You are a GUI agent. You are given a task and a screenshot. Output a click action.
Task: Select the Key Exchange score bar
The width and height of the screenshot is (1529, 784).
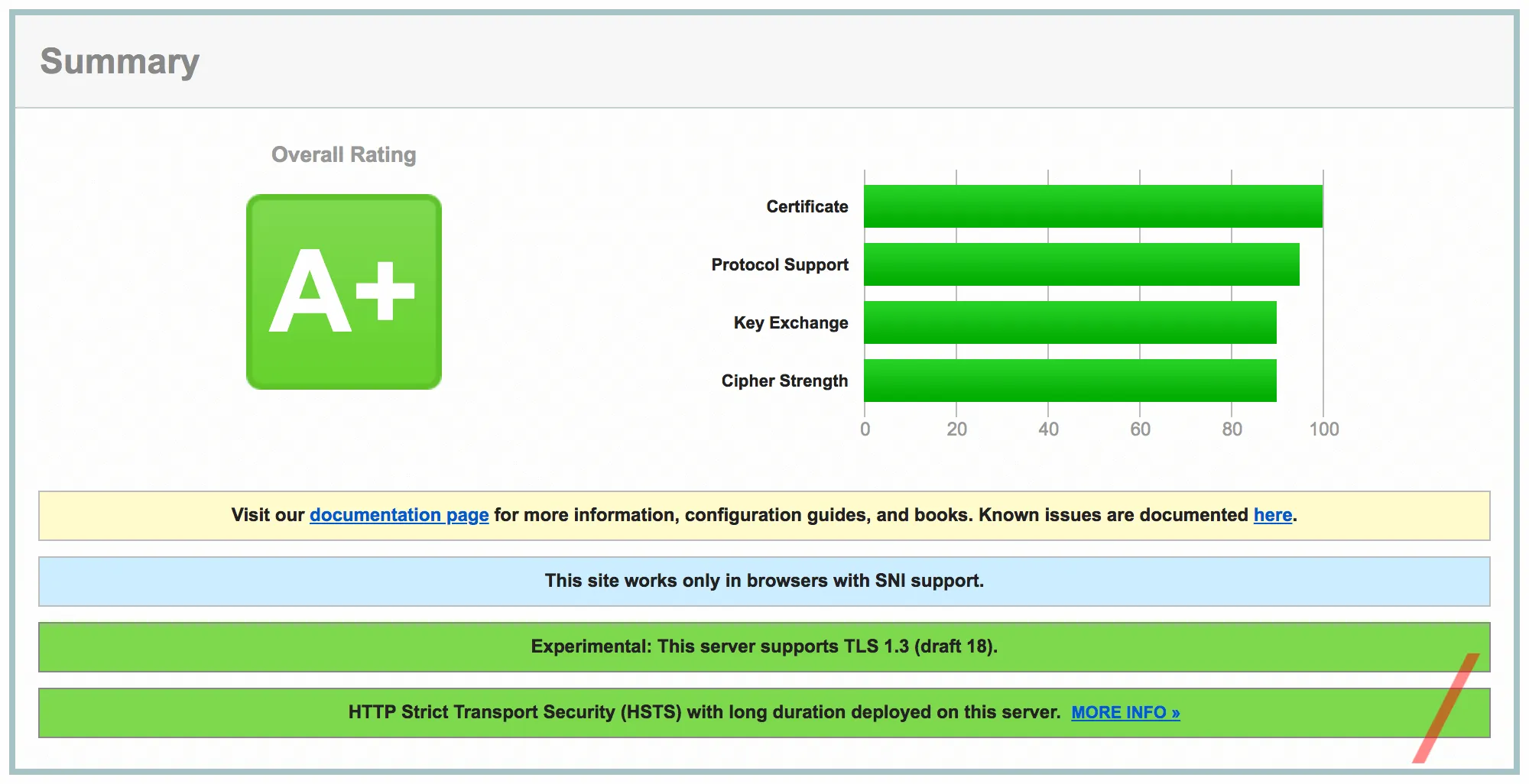pyautogui.click(x=1069, y=322)
